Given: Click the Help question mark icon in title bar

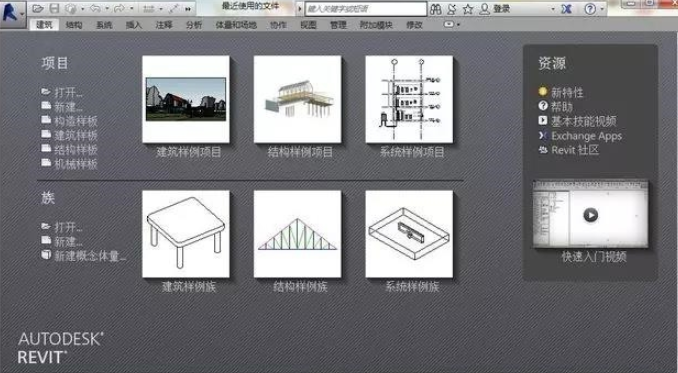Looking at the screenshot, I should pos(590,9).
